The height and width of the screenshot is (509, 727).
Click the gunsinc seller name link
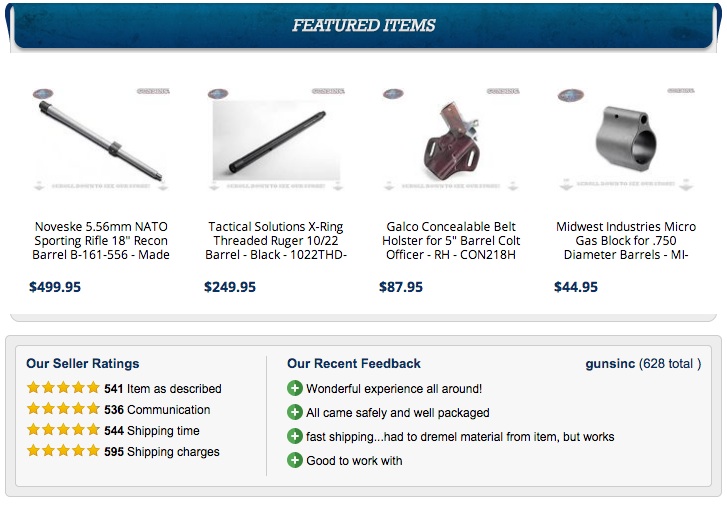pyautogui.click(x=610, y=363)
